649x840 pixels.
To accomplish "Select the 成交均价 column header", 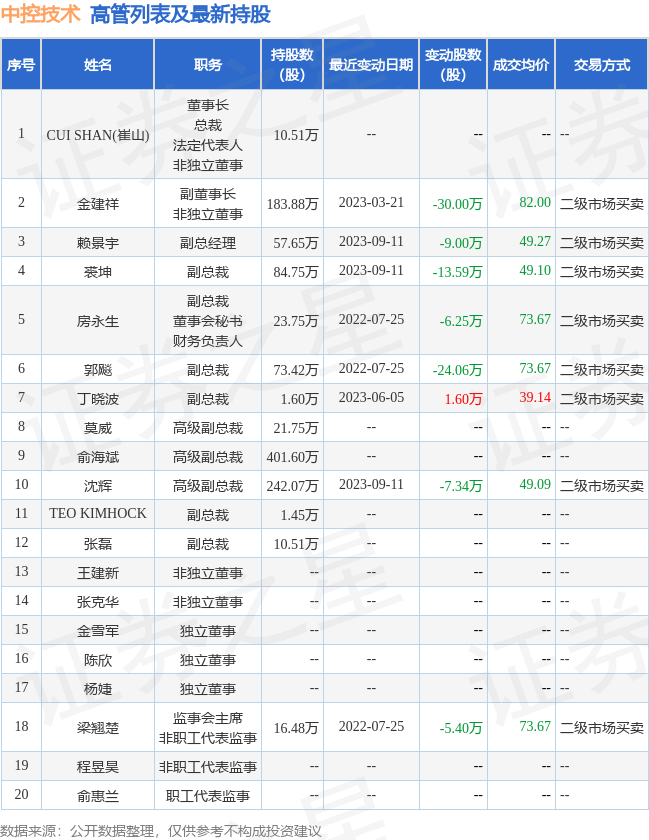I will [521, 65].
